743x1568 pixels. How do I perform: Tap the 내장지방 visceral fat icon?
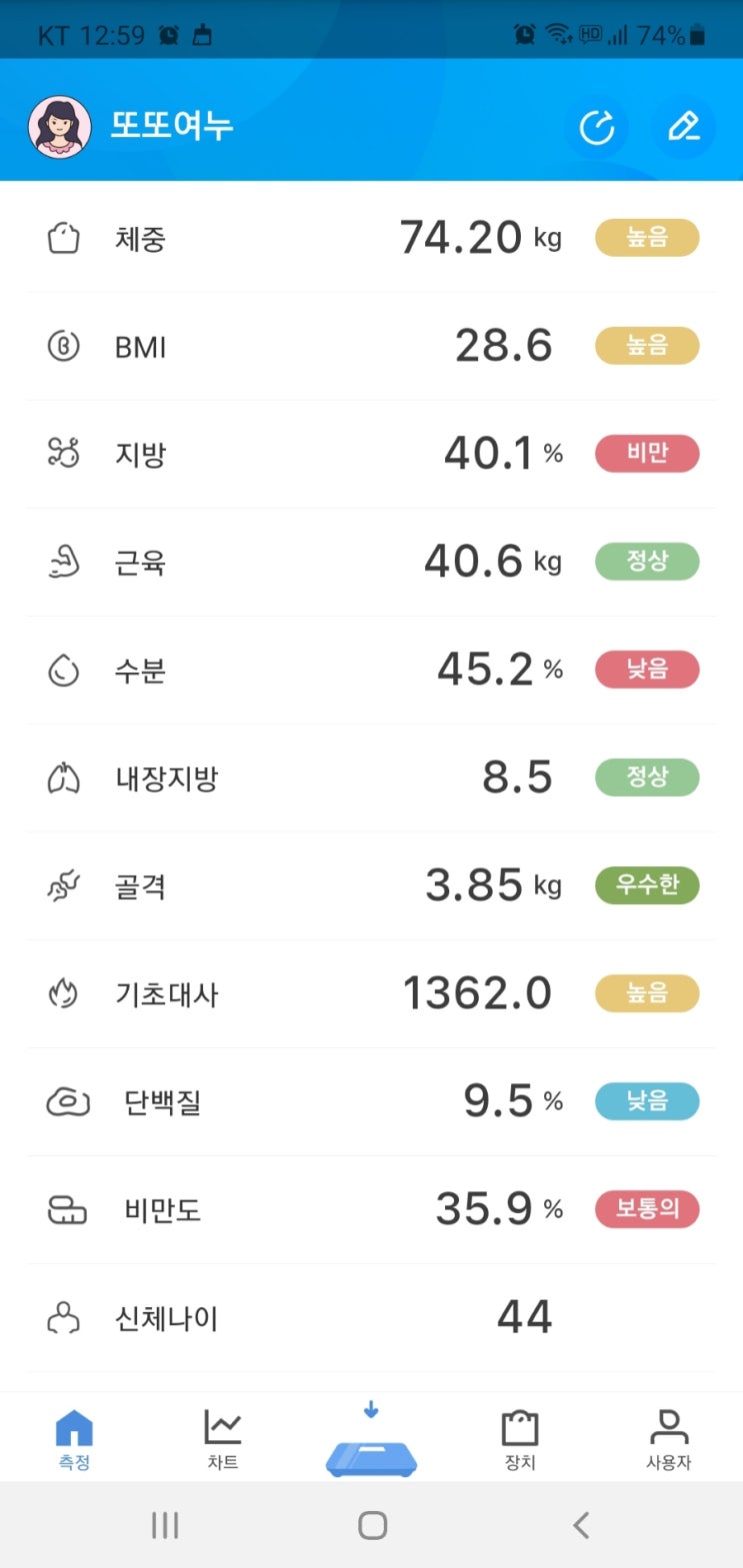point(64,779)
